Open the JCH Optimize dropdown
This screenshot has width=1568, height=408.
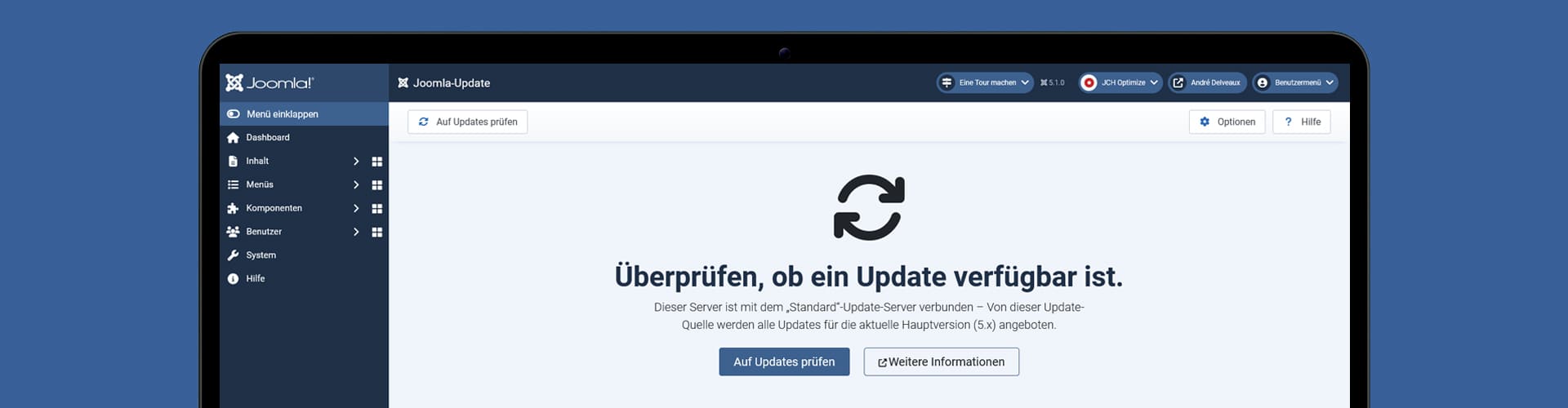coord(1120,82)
